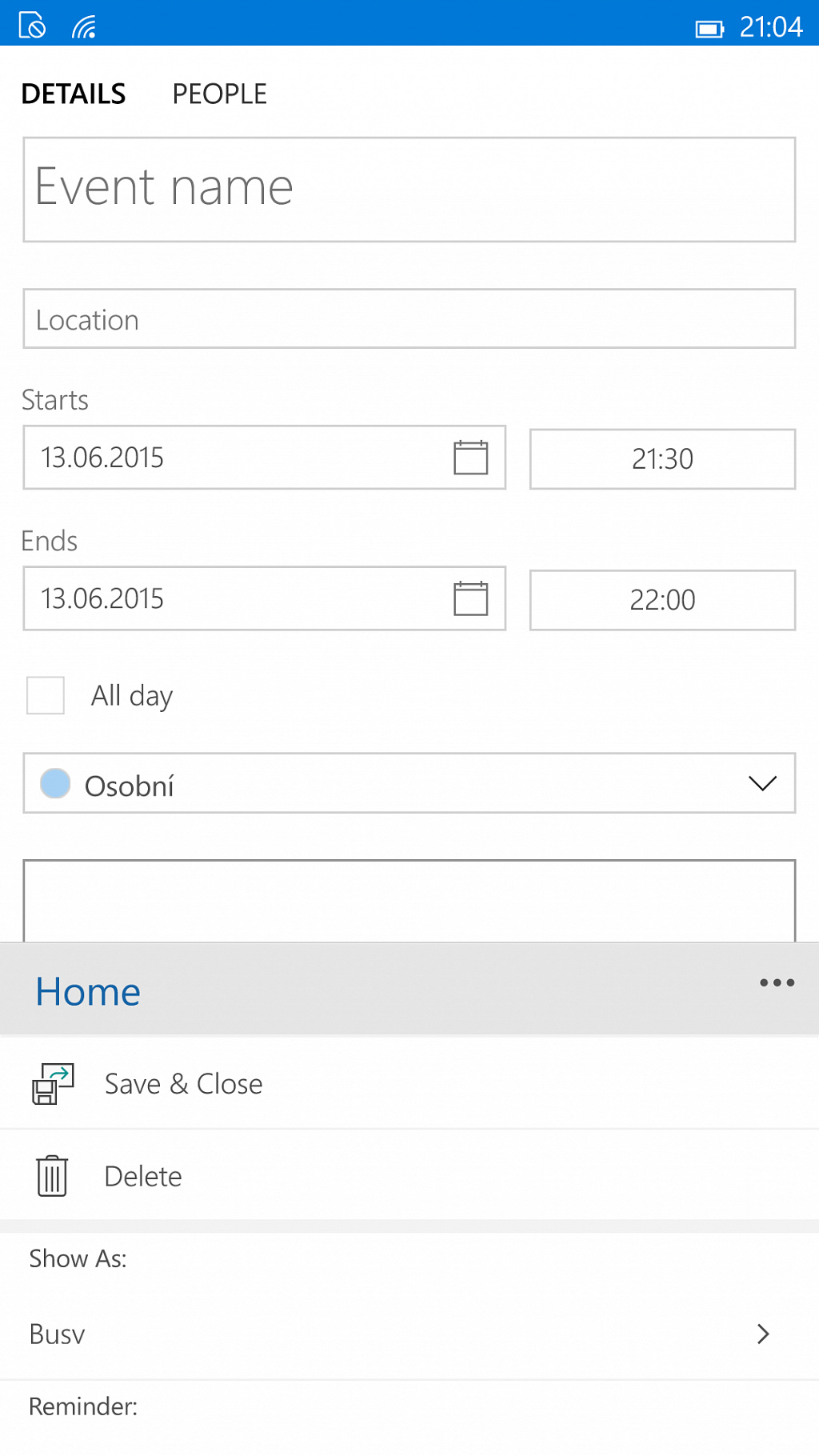
Task: Open the Ends date calendar picker icon
Action: [470, 598]
